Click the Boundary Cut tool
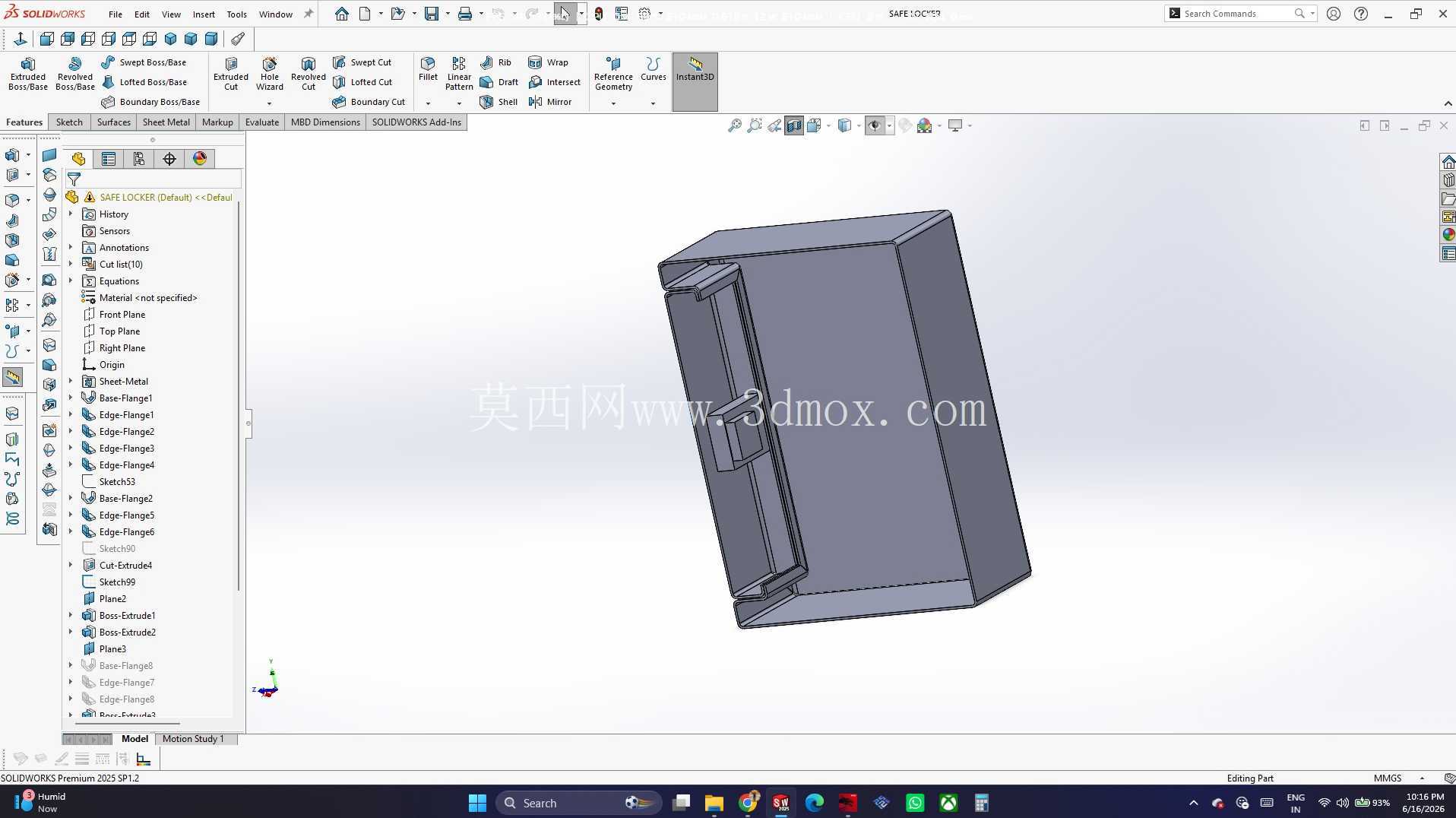1456x818 pixels. pos(369,102)
